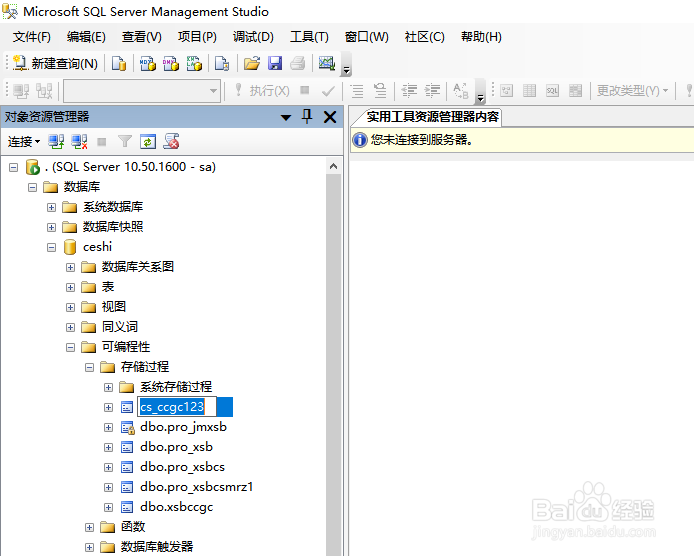Open the 更改类型(Y) dropdown
694x556 pixels.
[x=632, y=91]
